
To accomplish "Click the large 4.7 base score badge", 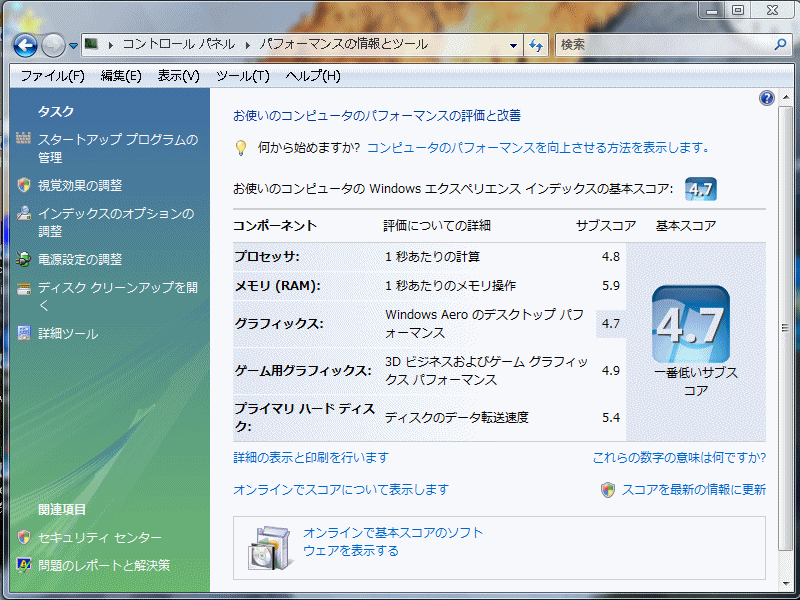I will click(x=690, y=325).
